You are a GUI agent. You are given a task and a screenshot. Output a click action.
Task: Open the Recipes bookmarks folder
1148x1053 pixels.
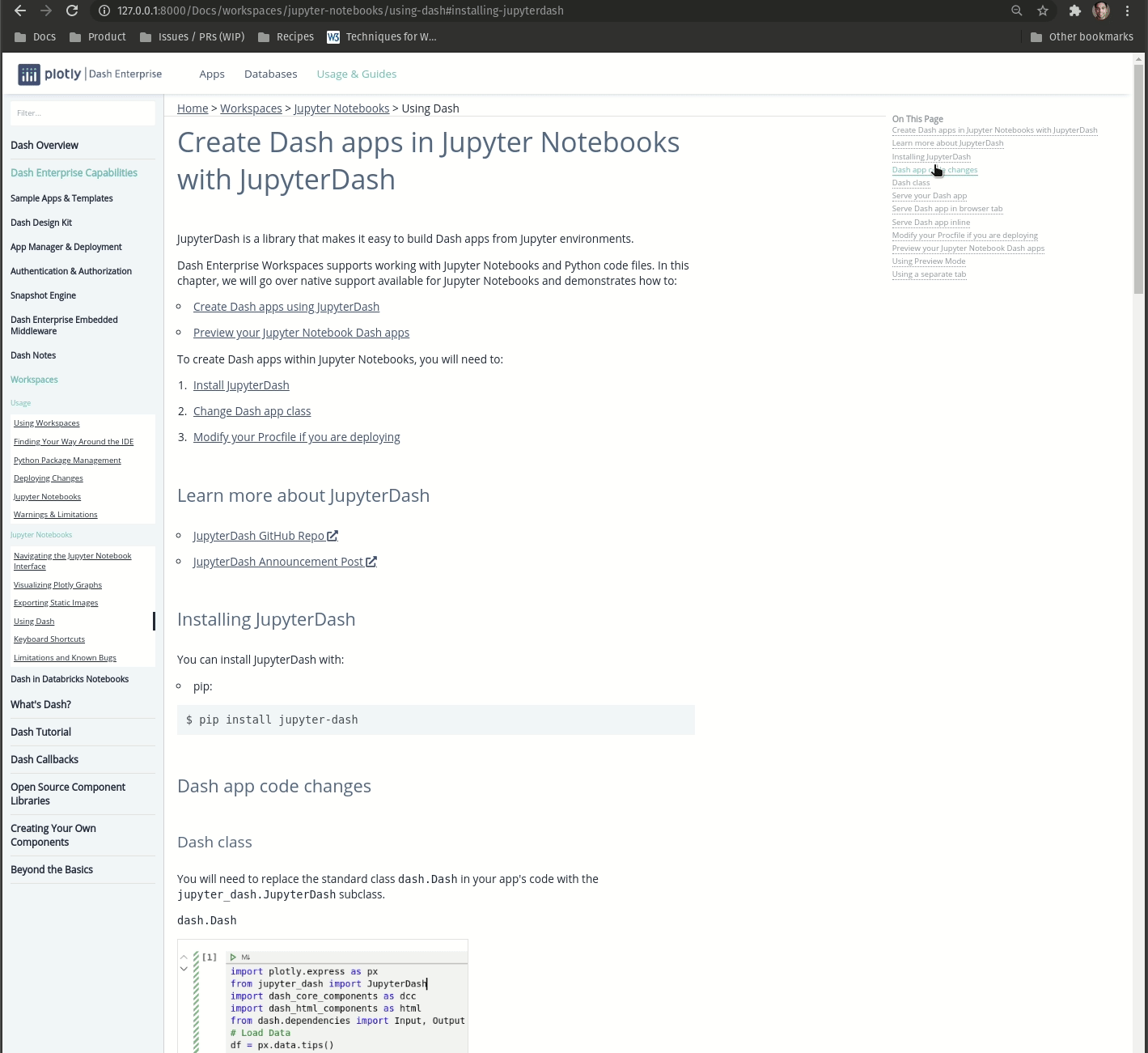[286, 36]
